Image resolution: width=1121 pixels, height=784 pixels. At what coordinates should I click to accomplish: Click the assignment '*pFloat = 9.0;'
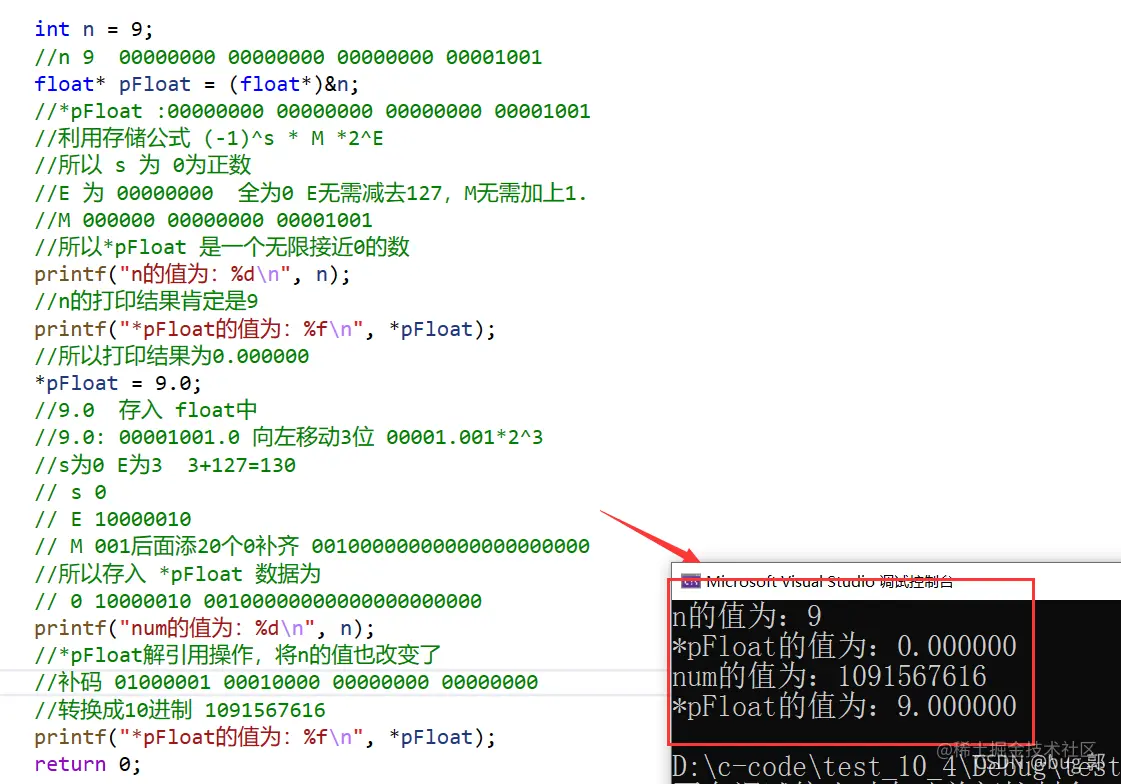(118, 383)
